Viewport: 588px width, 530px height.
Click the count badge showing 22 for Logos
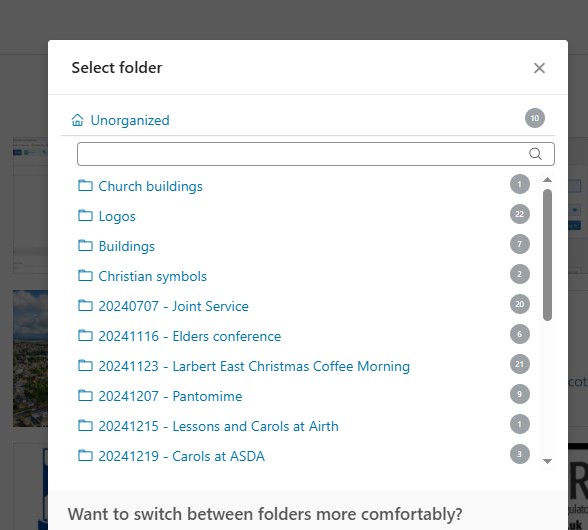[x=519, y=214]
